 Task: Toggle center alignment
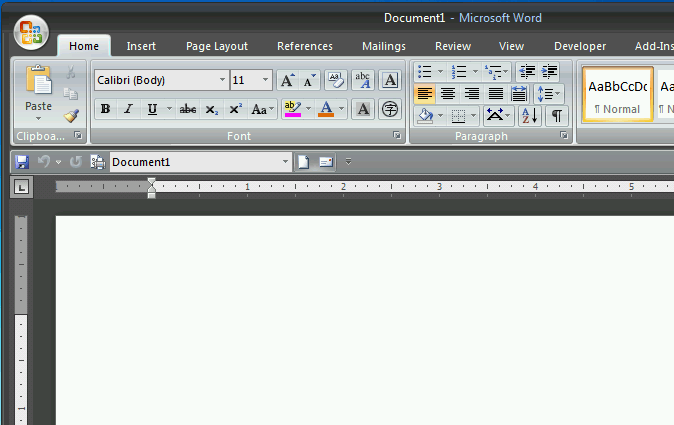[448, 94]
